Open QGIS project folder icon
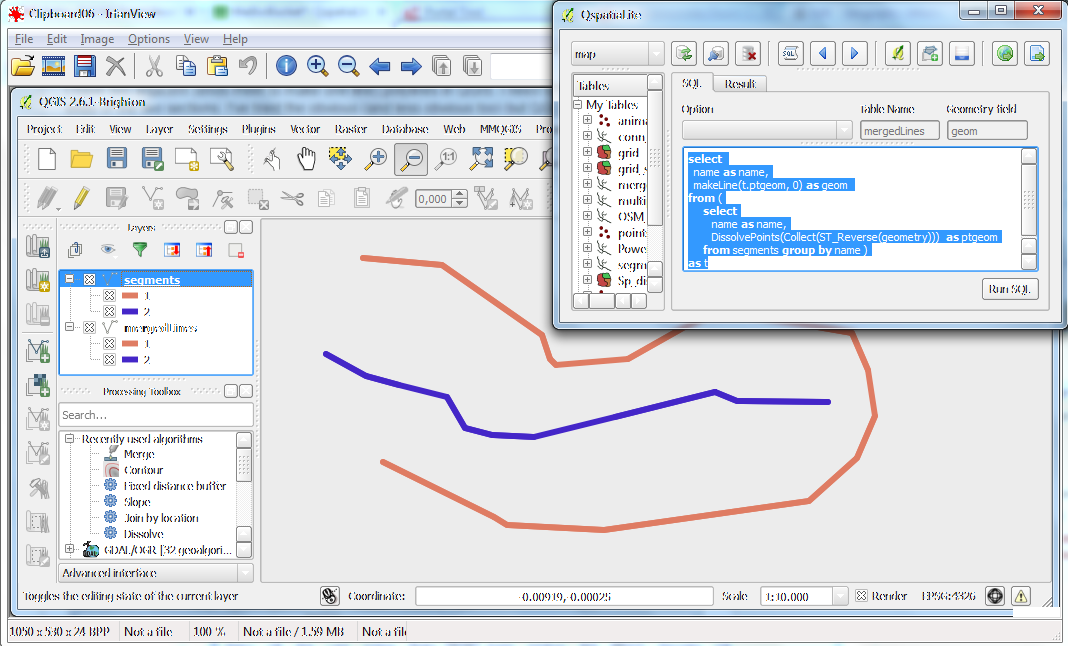The image size is (1068, 646). click(82, 159)
